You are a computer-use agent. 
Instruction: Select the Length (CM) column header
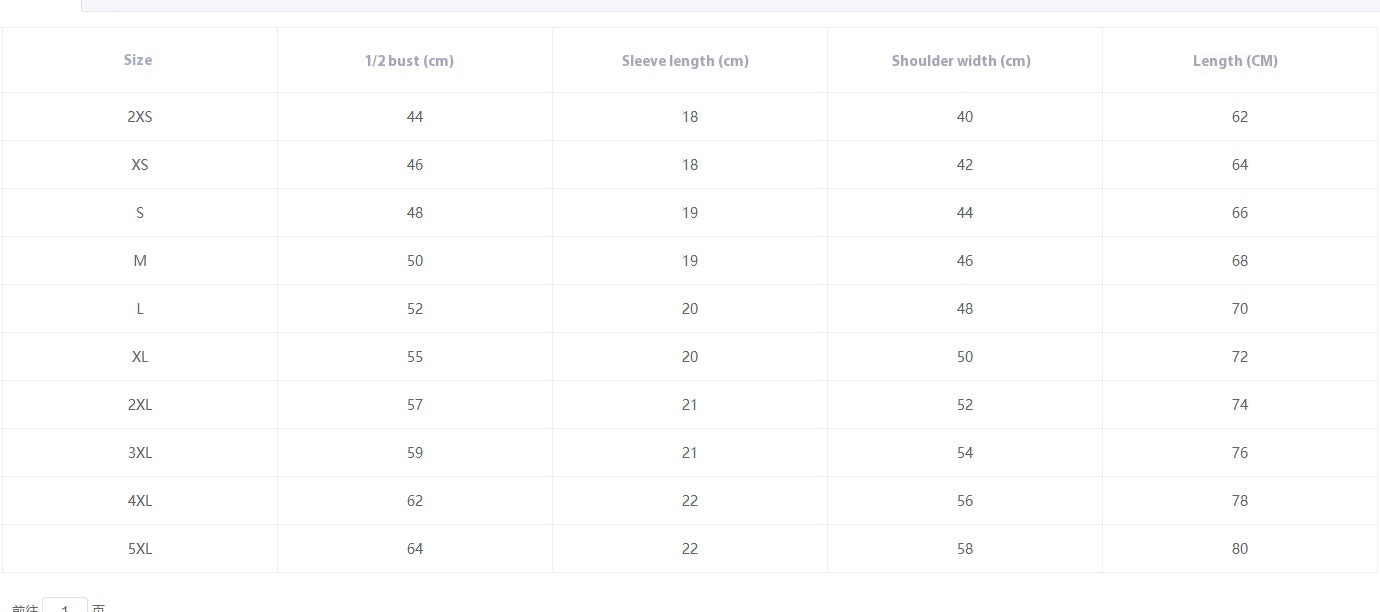(x=1235, y=61)
